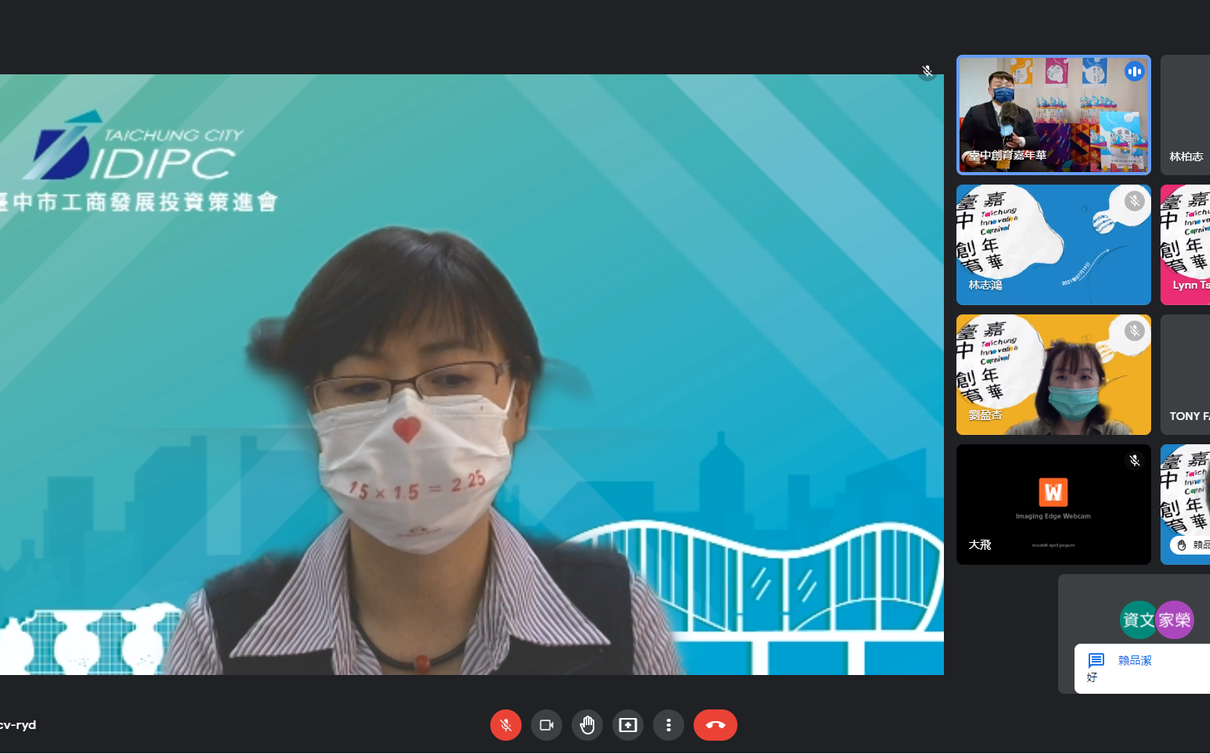
Task: Select the 劉盈杏 participant tile
Action: tap(1053, 374)
